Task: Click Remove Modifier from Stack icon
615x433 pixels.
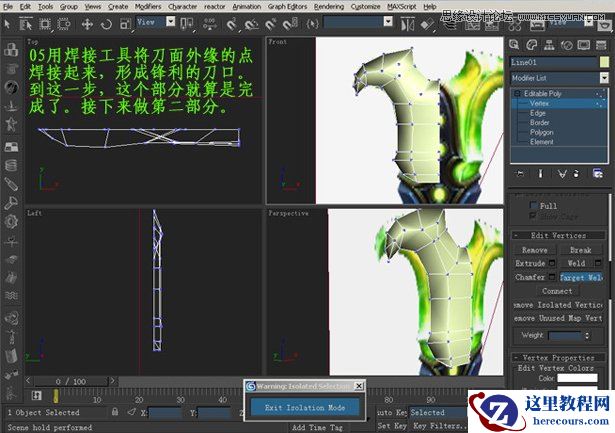Action: [576, 173]
